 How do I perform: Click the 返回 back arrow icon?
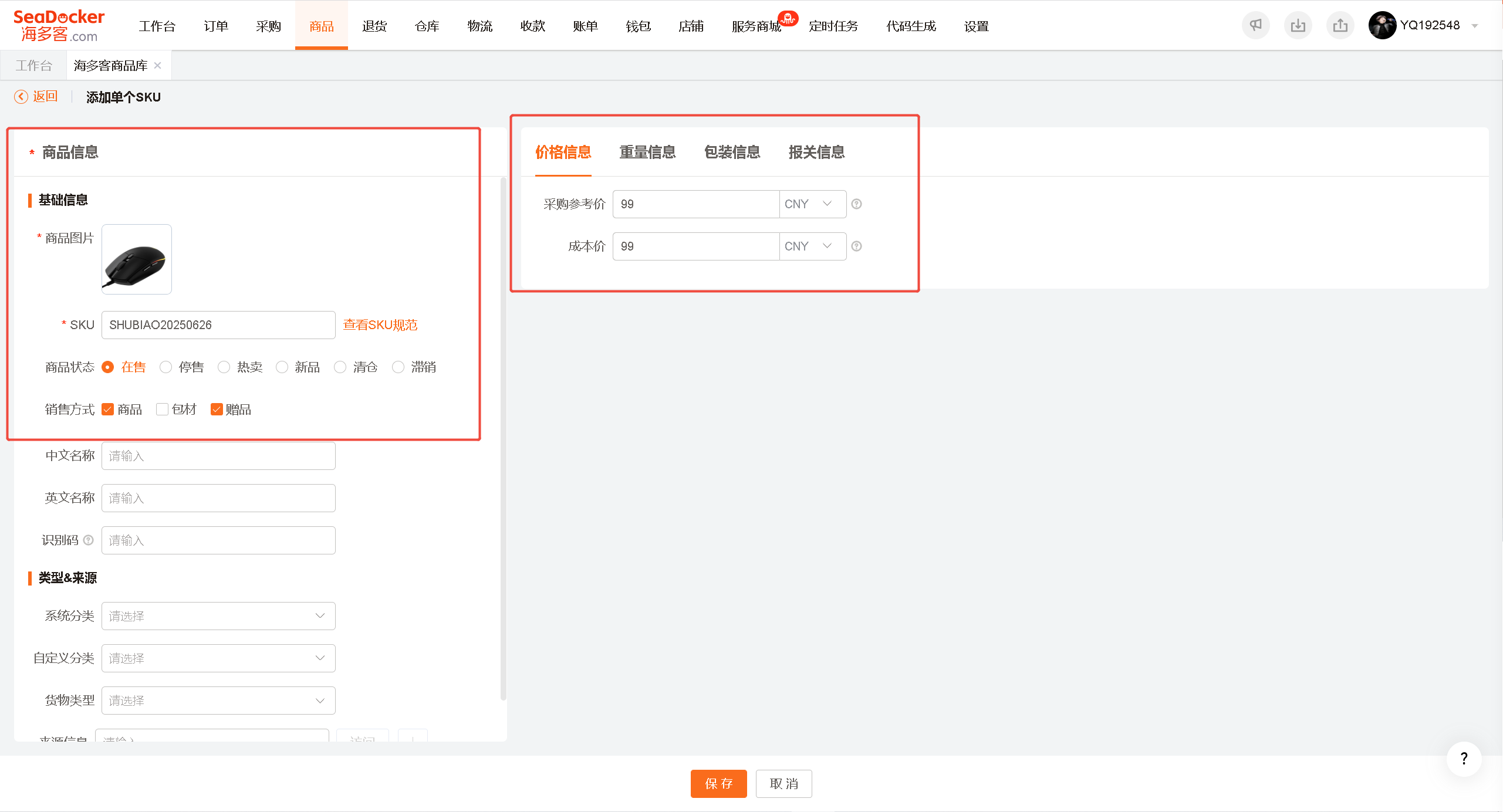21,97
